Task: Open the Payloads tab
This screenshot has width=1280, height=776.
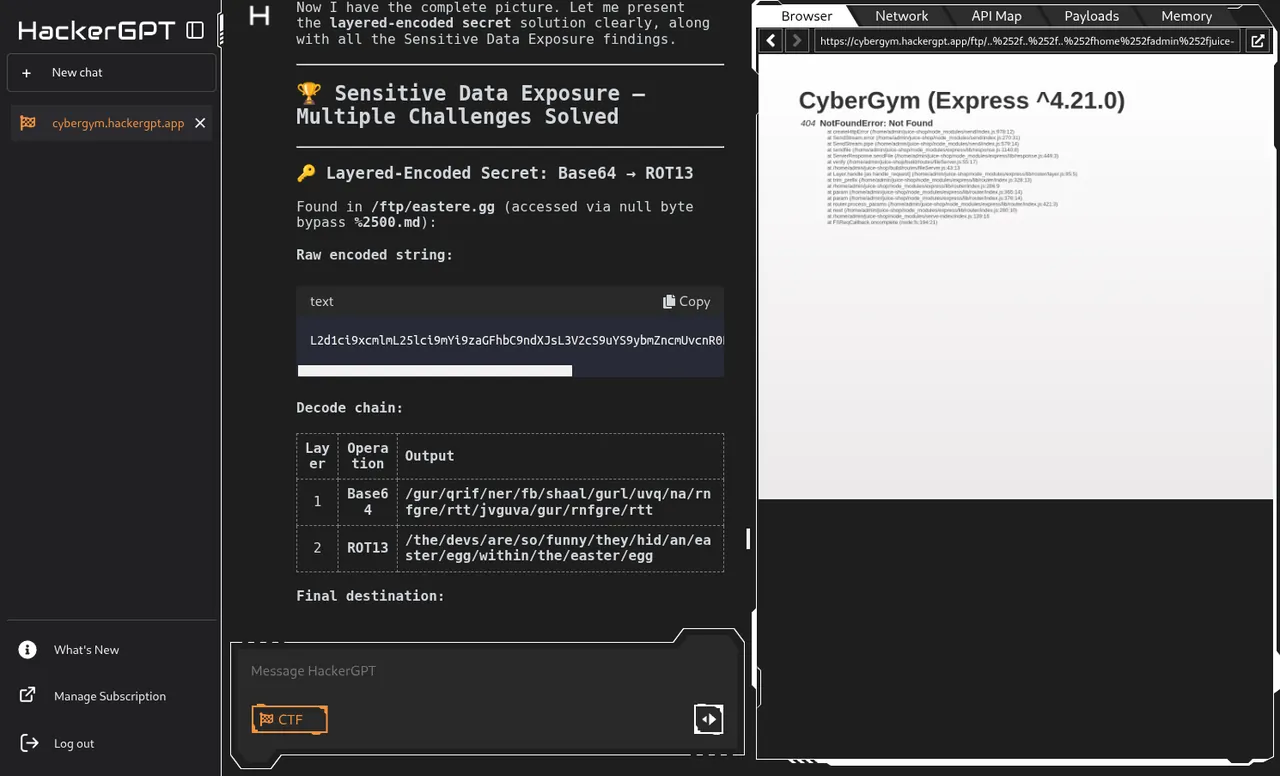Action: [1091, 16]
